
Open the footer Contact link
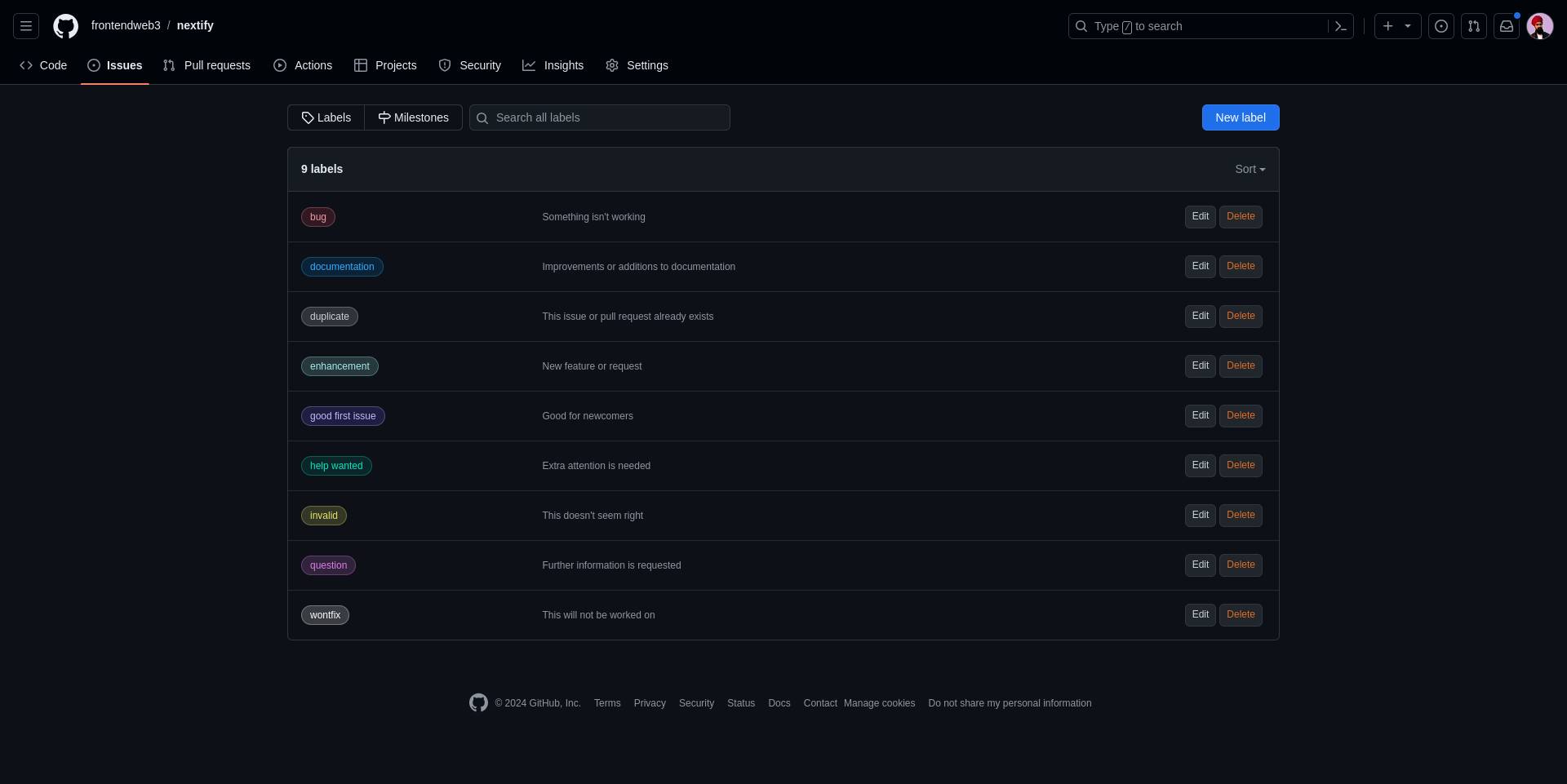point(820,703)
